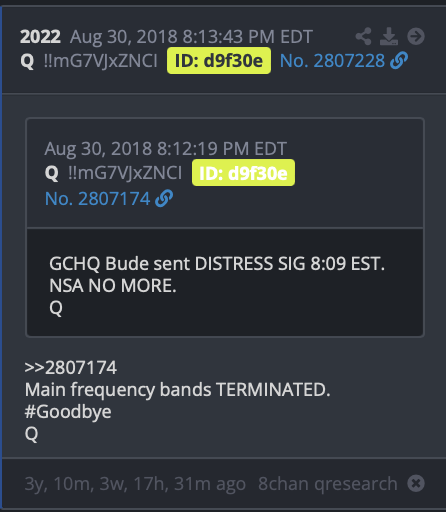Click the download icon in post header

pos(389,36)
